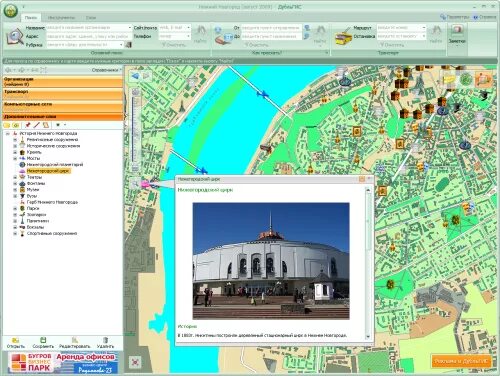Switch to the Инструменты ribbon tab

tap(61, 17)
